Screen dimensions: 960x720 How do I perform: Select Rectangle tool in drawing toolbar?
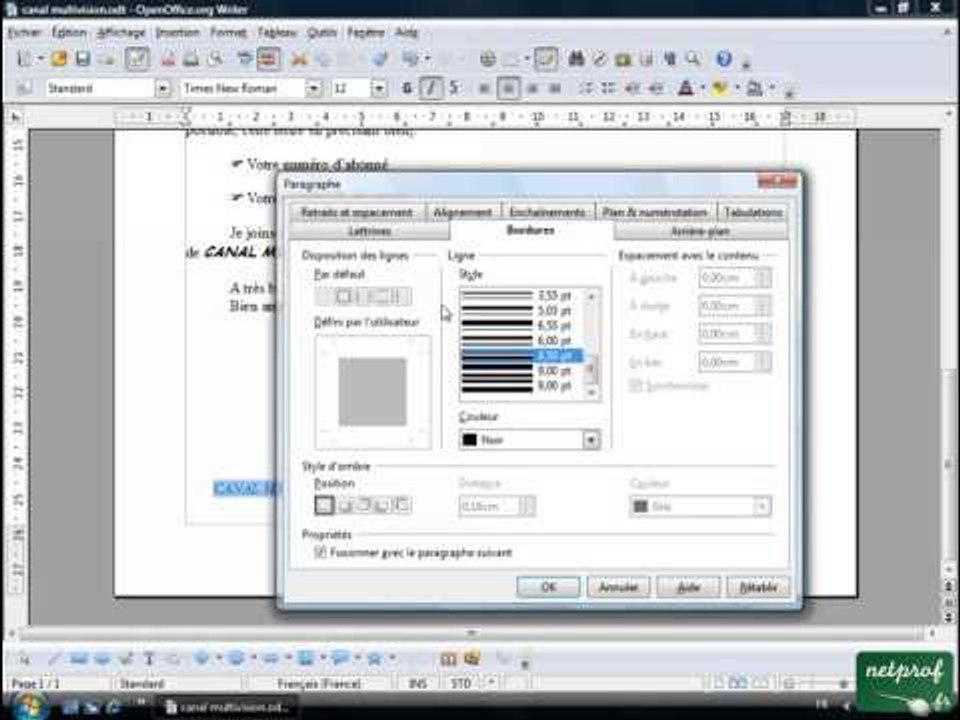click(x=78, y=659)
